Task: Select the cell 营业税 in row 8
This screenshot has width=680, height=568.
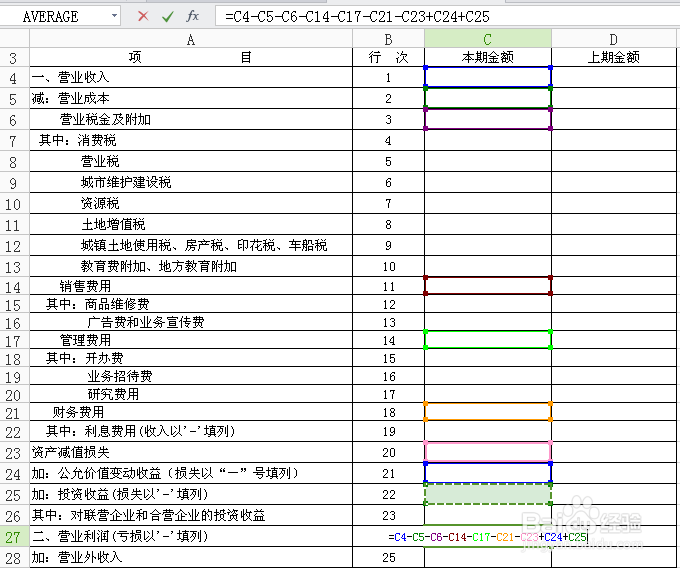Action: pos(191,161)
